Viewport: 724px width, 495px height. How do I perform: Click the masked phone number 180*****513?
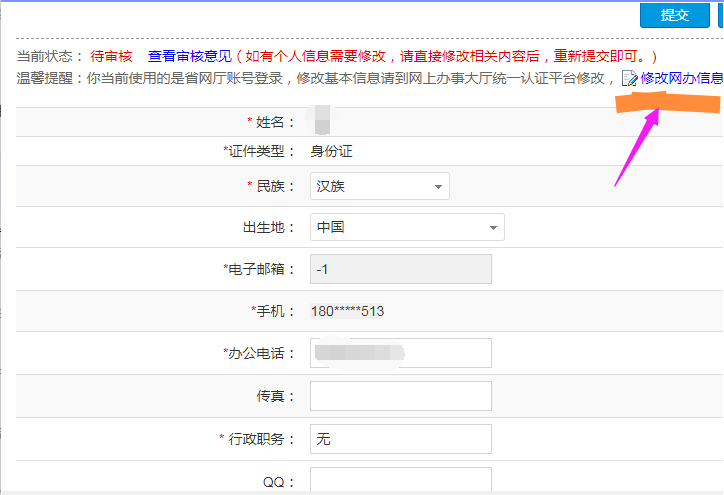coord(347,311)
